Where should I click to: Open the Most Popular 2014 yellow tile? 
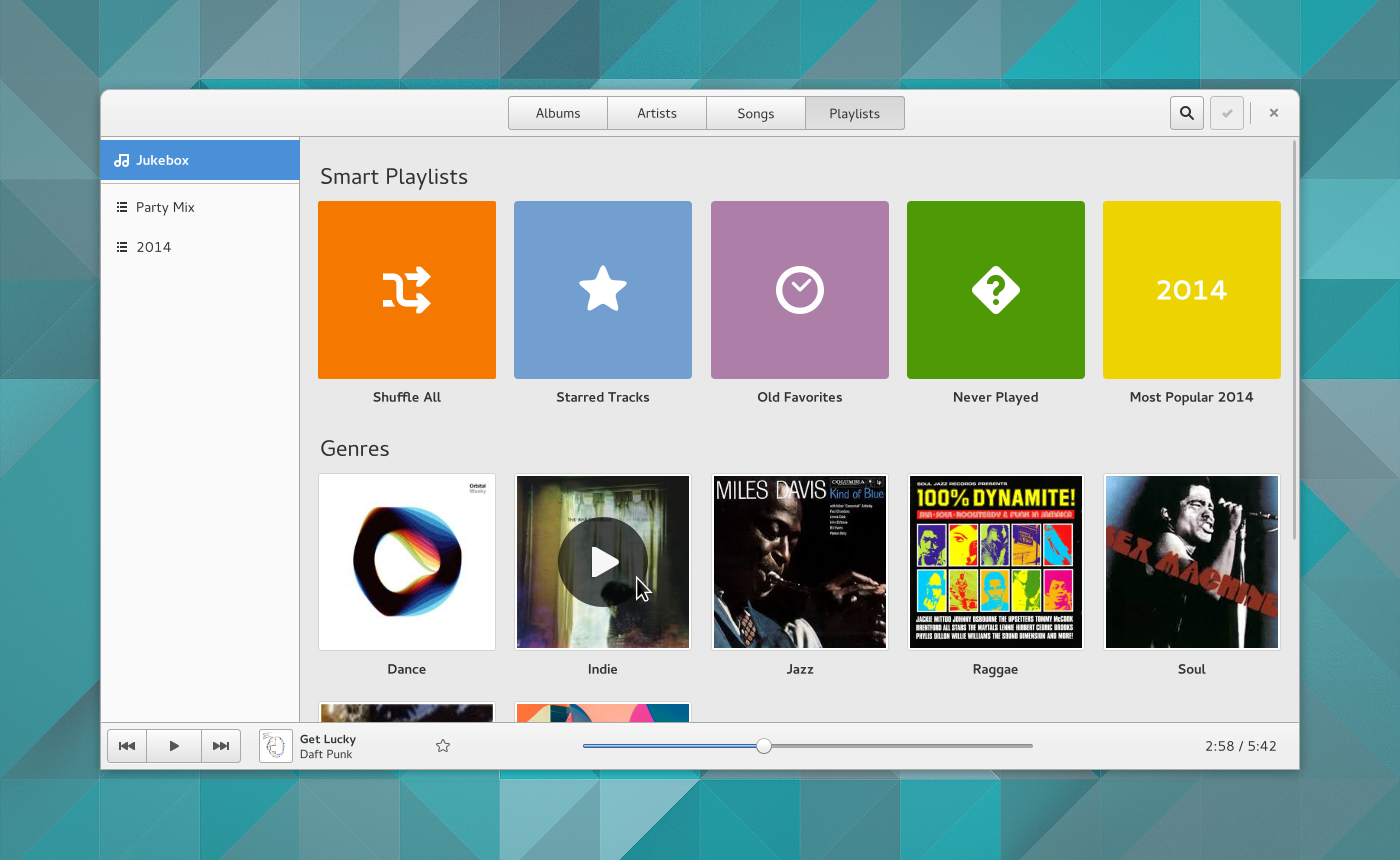point(1192,290)
